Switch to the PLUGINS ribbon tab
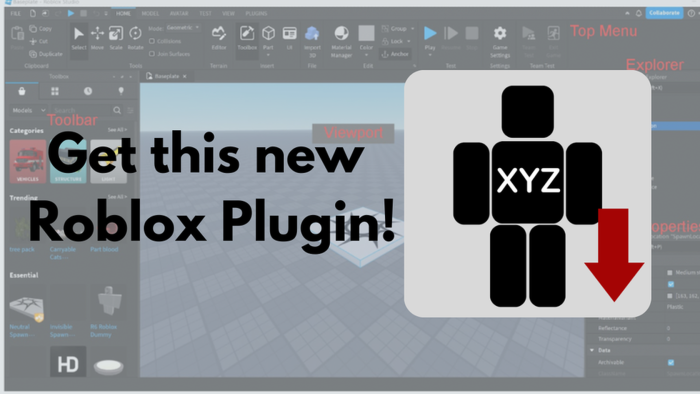This screenshot has width=700, height=394. pyautogui.click(x=256, y=13)
